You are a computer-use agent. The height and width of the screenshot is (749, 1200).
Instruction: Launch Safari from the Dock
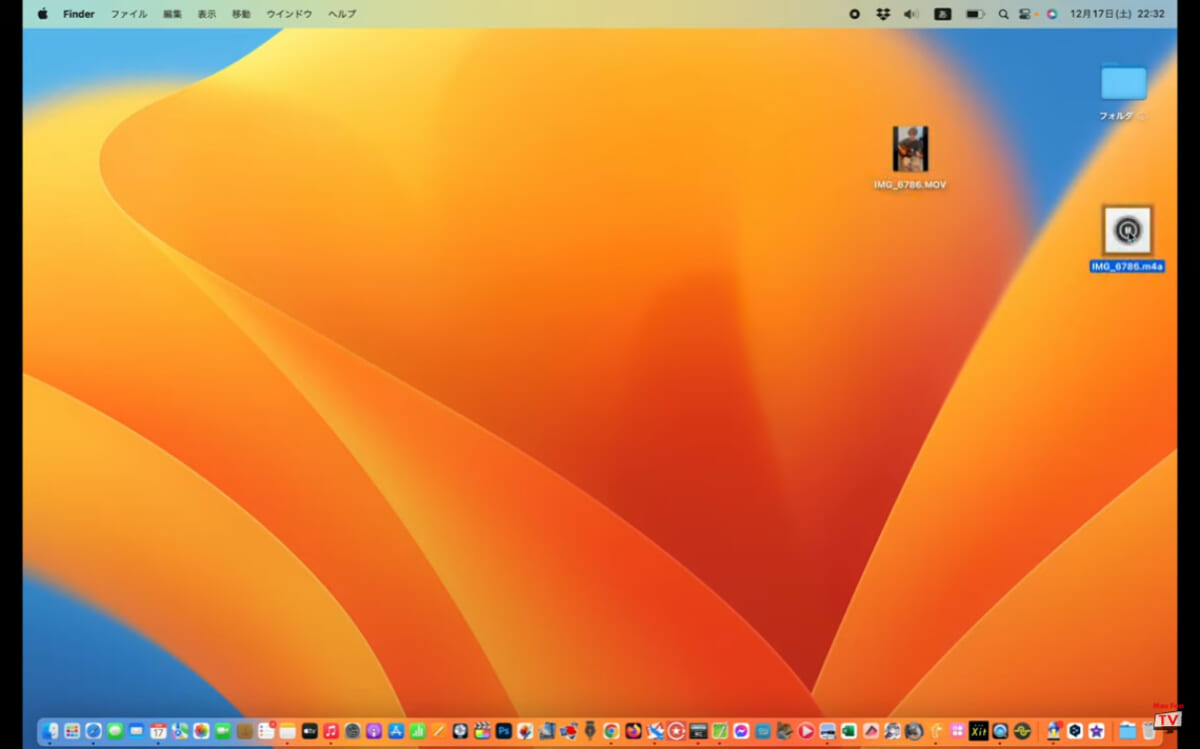point(93,731)
